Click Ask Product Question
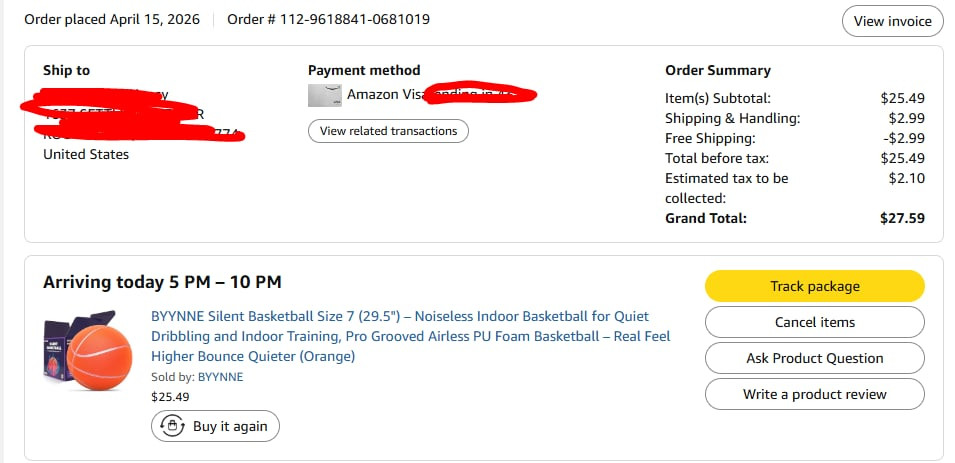The height and width of the screenshot is (463, 955). pos(814,358)
